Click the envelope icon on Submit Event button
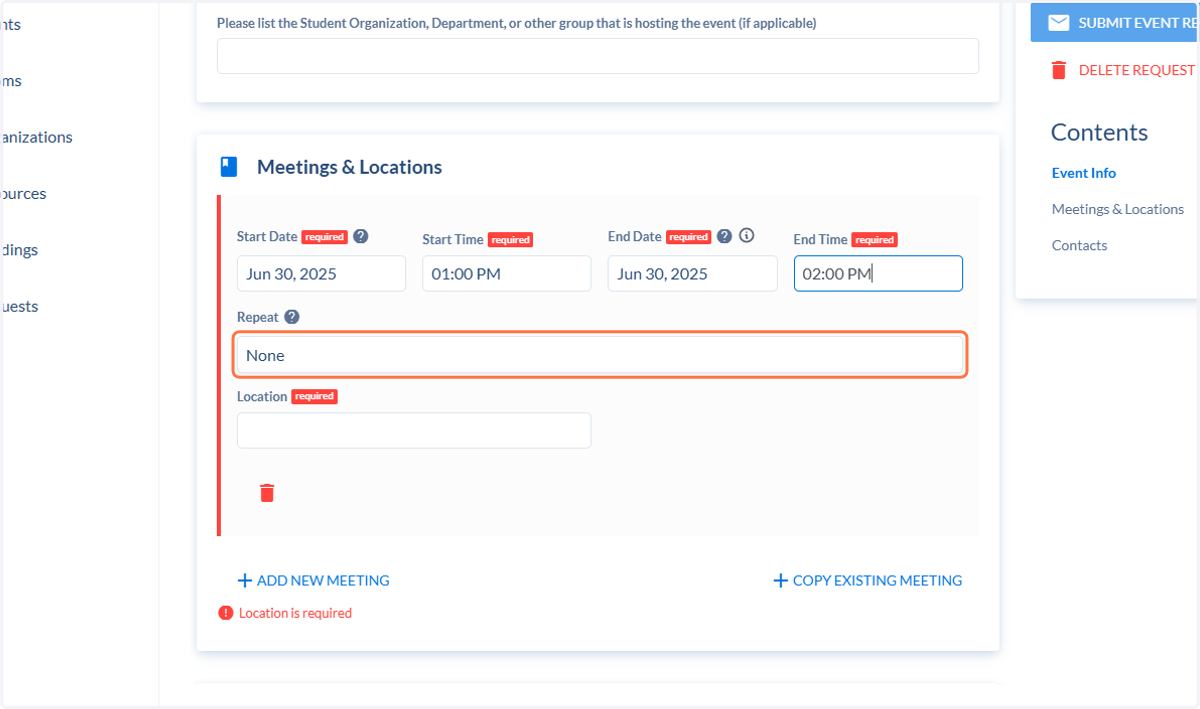 coord(1058,22)
